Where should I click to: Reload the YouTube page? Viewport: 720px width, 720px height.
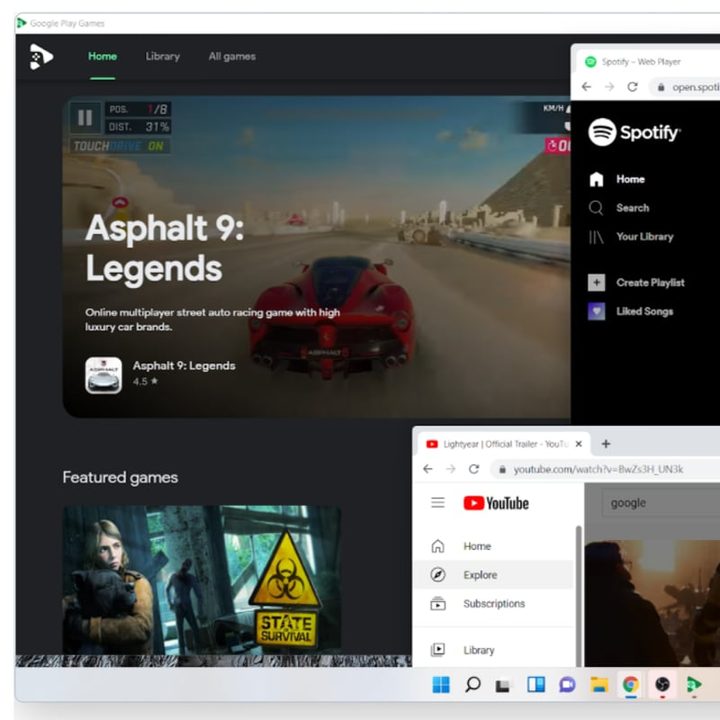pyautogui.click(x=474, y=469)
